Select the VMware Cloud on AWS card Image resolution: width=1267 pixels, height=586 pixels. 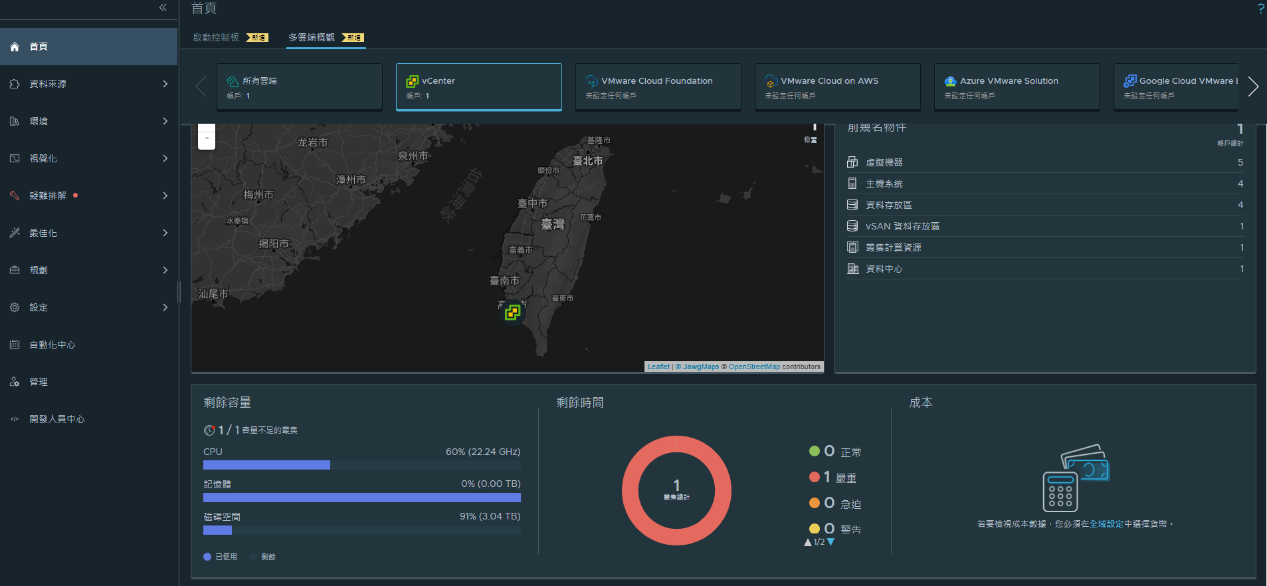coord(837,87)
